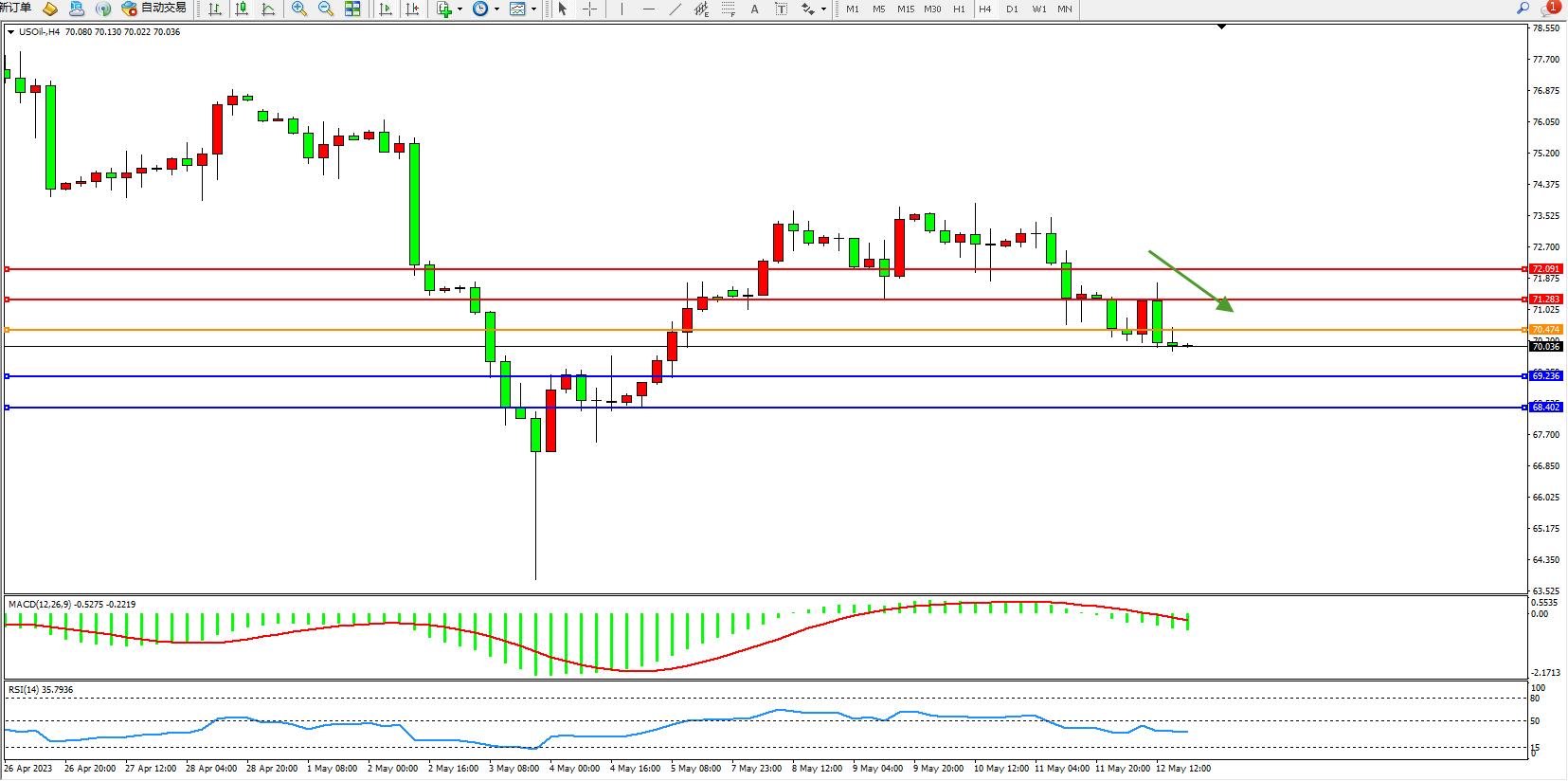Open the Periods clock dropdown arrow
Viewport: 1568px width, 781px height.
click(x=496, y=9)
